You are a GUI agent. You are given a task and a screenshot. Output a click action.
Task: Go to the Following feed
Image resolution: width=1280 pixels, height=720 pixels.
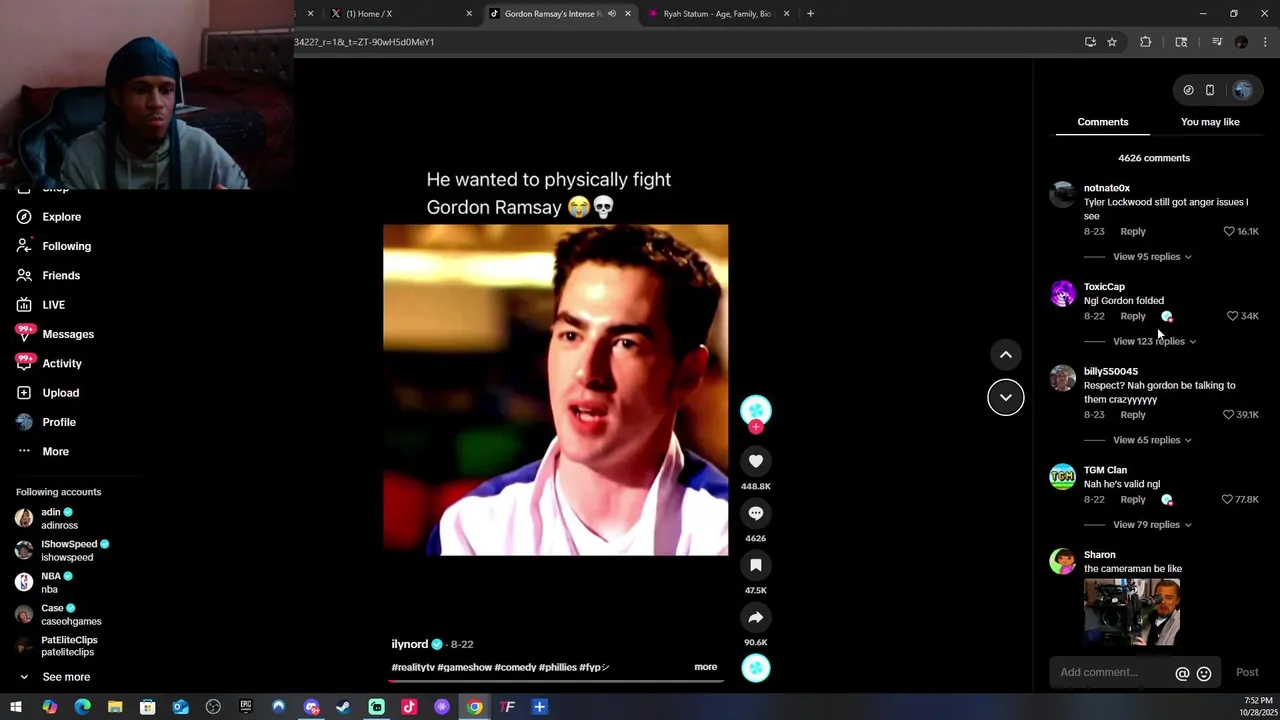point(54,246)
